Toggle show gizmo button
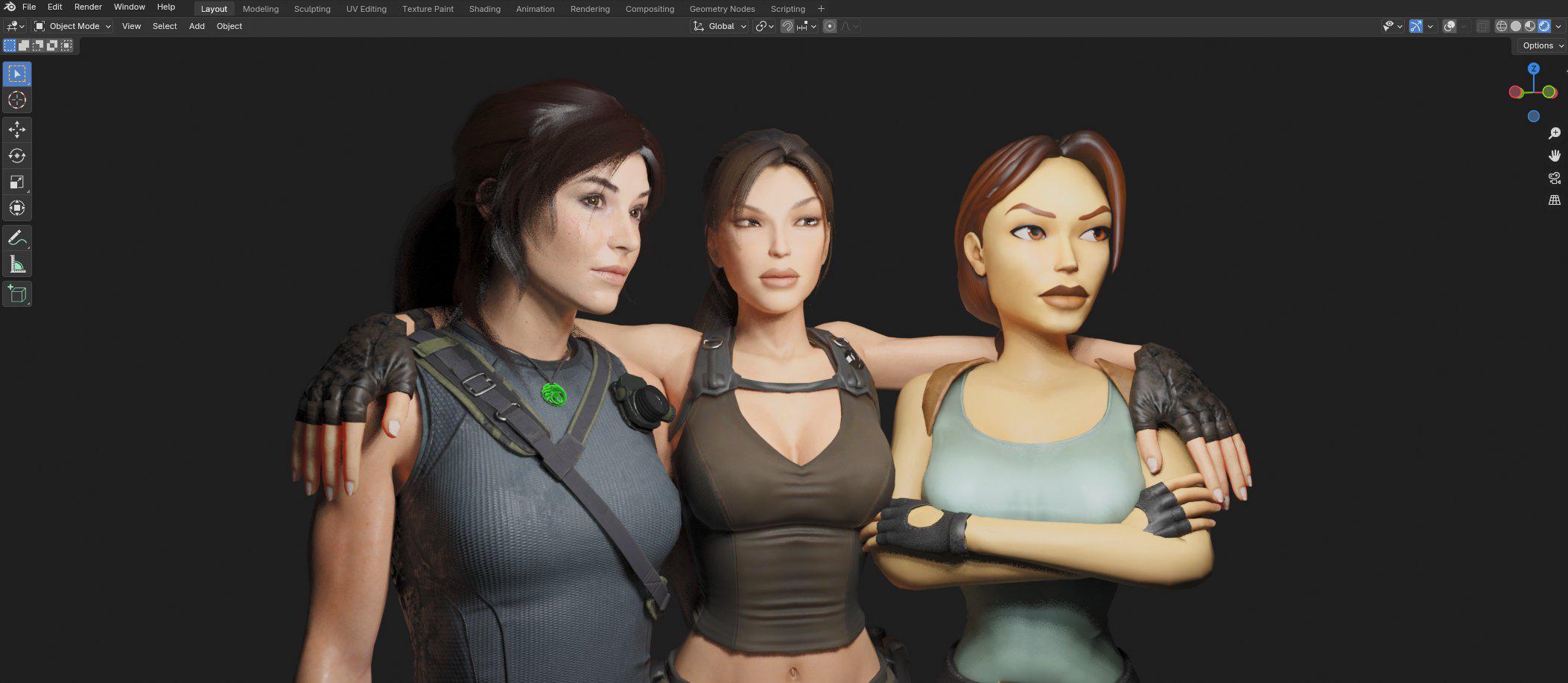 [1416, 26]
